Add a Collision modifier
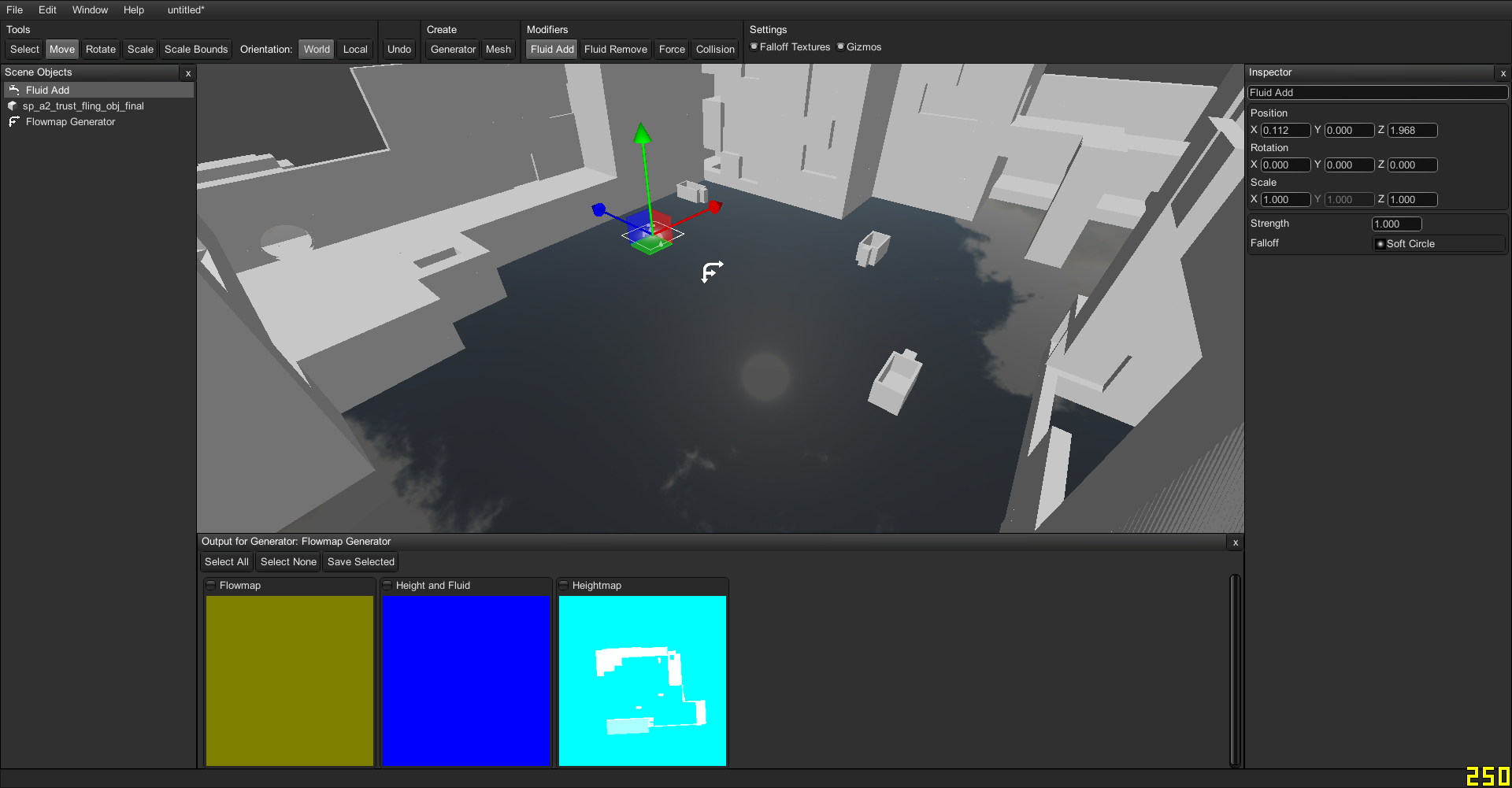This screenshot has height=788, width=1512. [715, 50]
